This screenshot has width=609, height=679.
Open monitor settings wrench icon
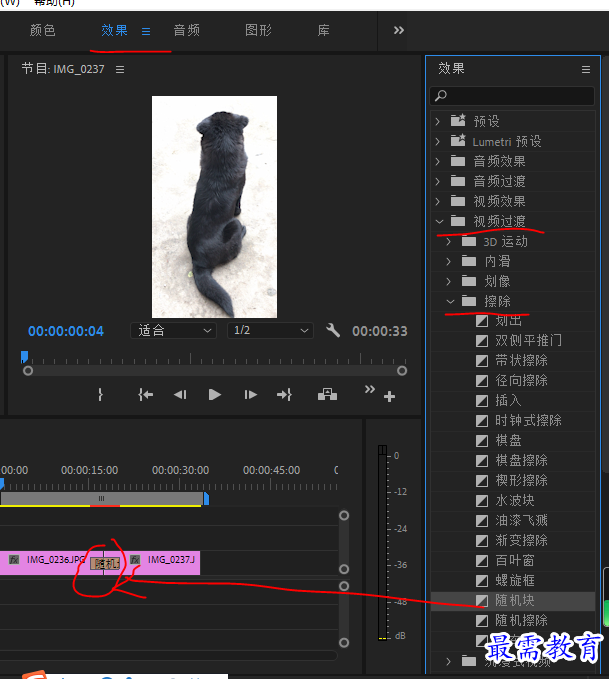333,330
